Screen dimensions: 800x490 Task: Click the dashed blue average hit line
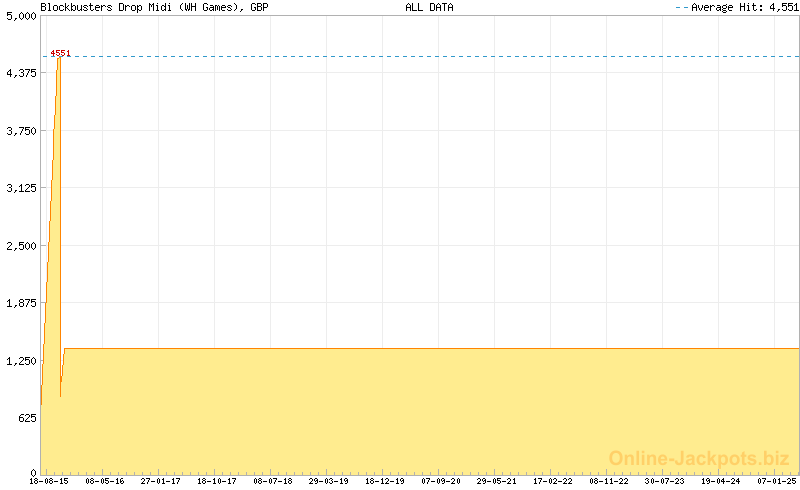point(400,57)
